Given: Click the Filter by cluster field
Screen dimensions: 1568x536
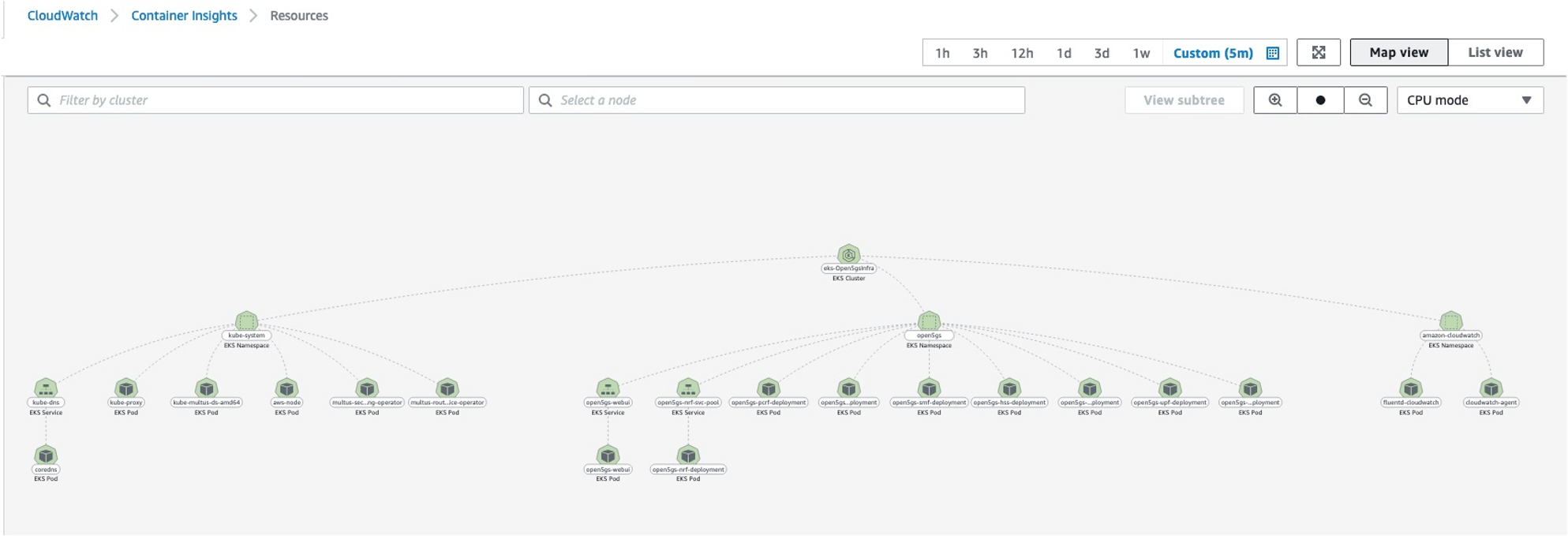Looking at the screenshot, I should [x=275, y=100].
